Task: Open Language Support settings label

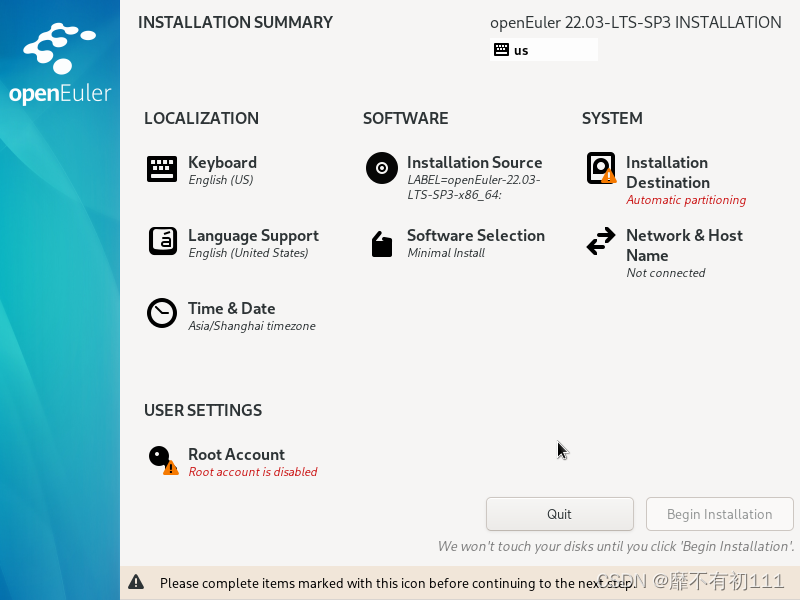Action: click(x=253, y=235)
